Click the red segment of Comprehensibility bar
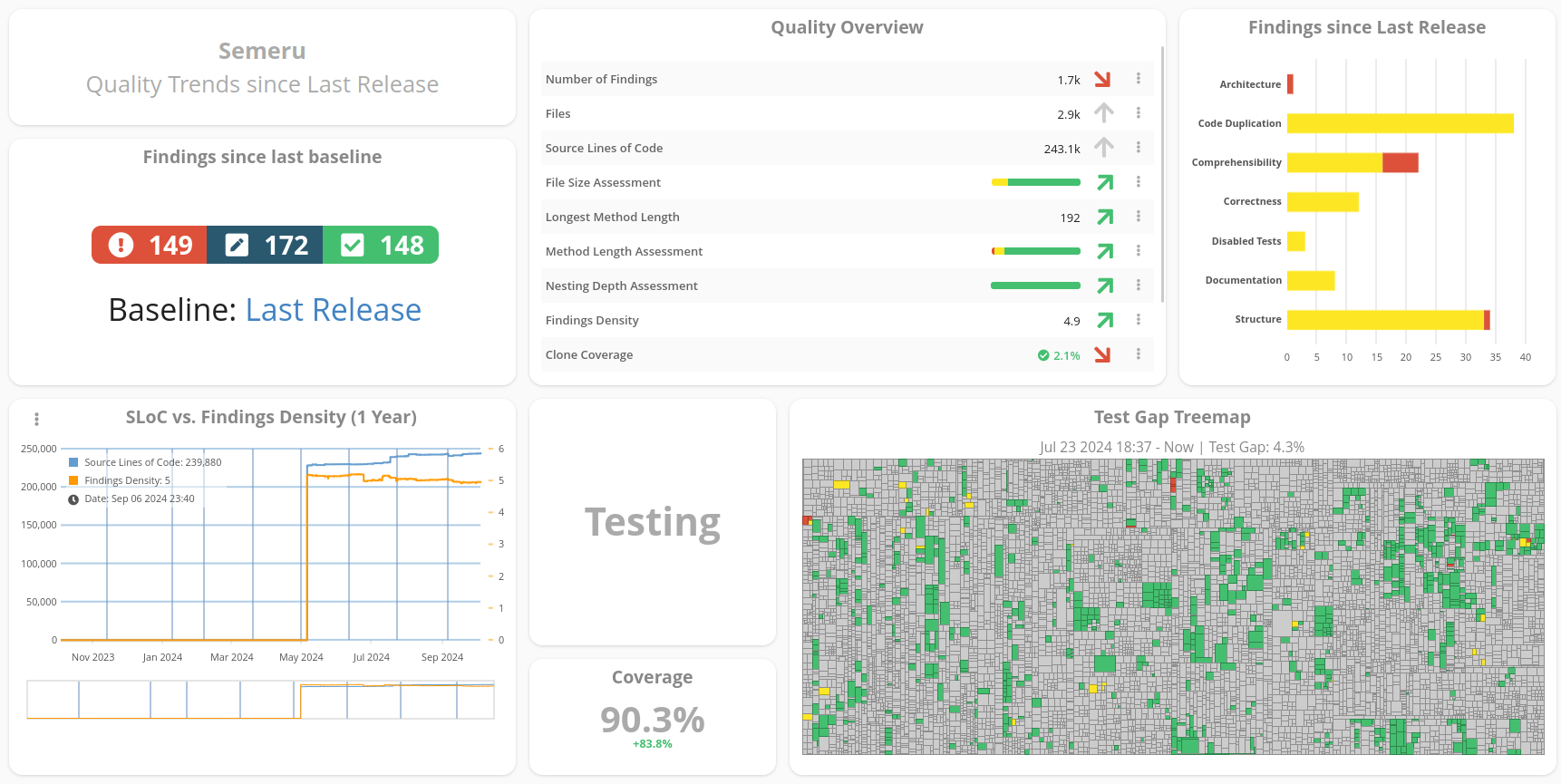The height and width of the screenshot is (784, 1561). coord(1401,162)
